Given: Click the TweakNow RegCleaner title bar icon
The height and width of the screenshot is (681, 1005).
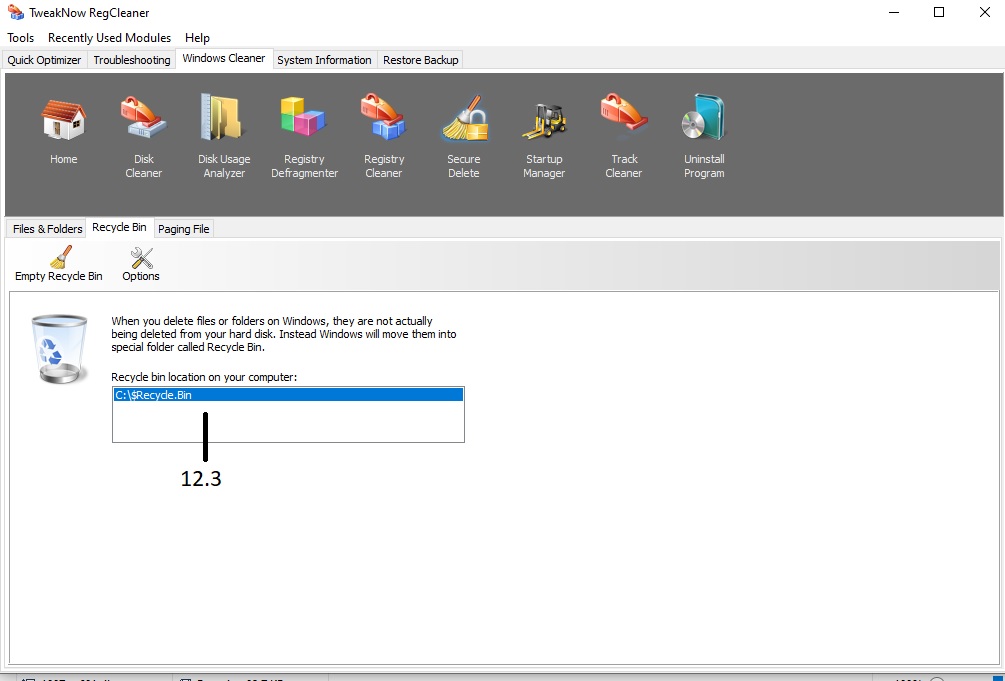Looking at the screenshot, I should pyautogui.click(x=16, y=12).
